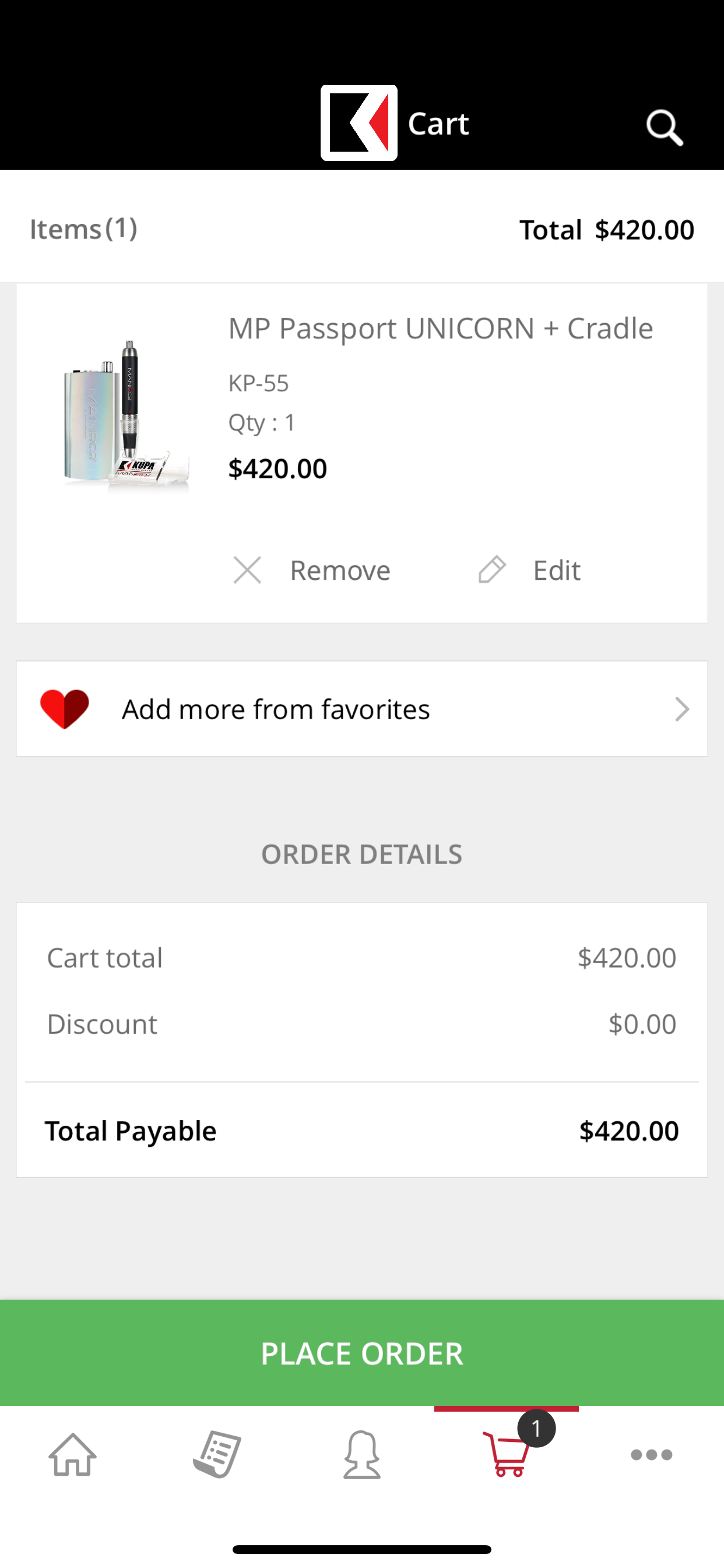Tap the Items (1) count label

point(83,229)
